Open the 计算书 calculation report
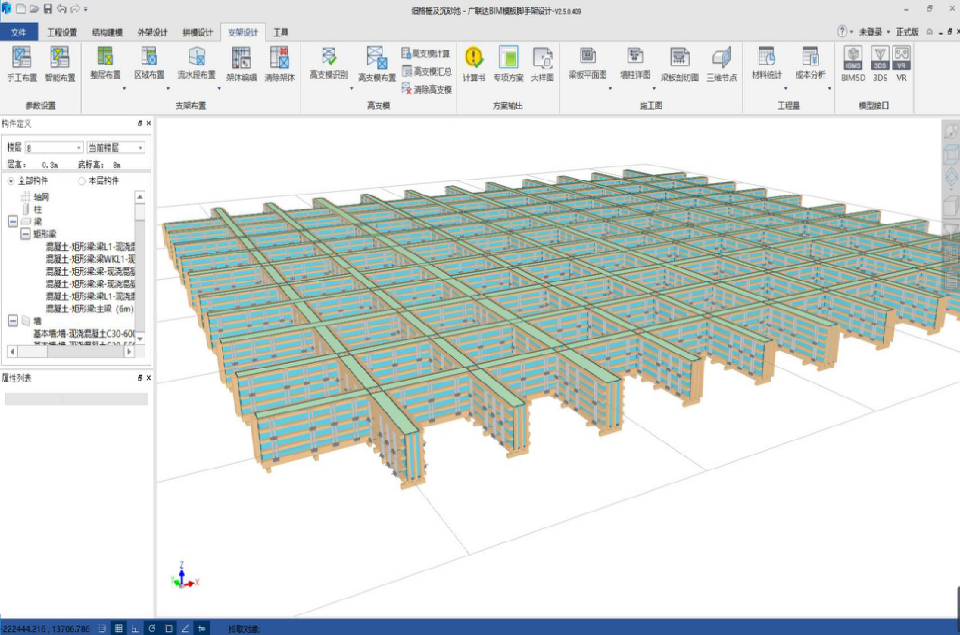 [x=474, y=64]
